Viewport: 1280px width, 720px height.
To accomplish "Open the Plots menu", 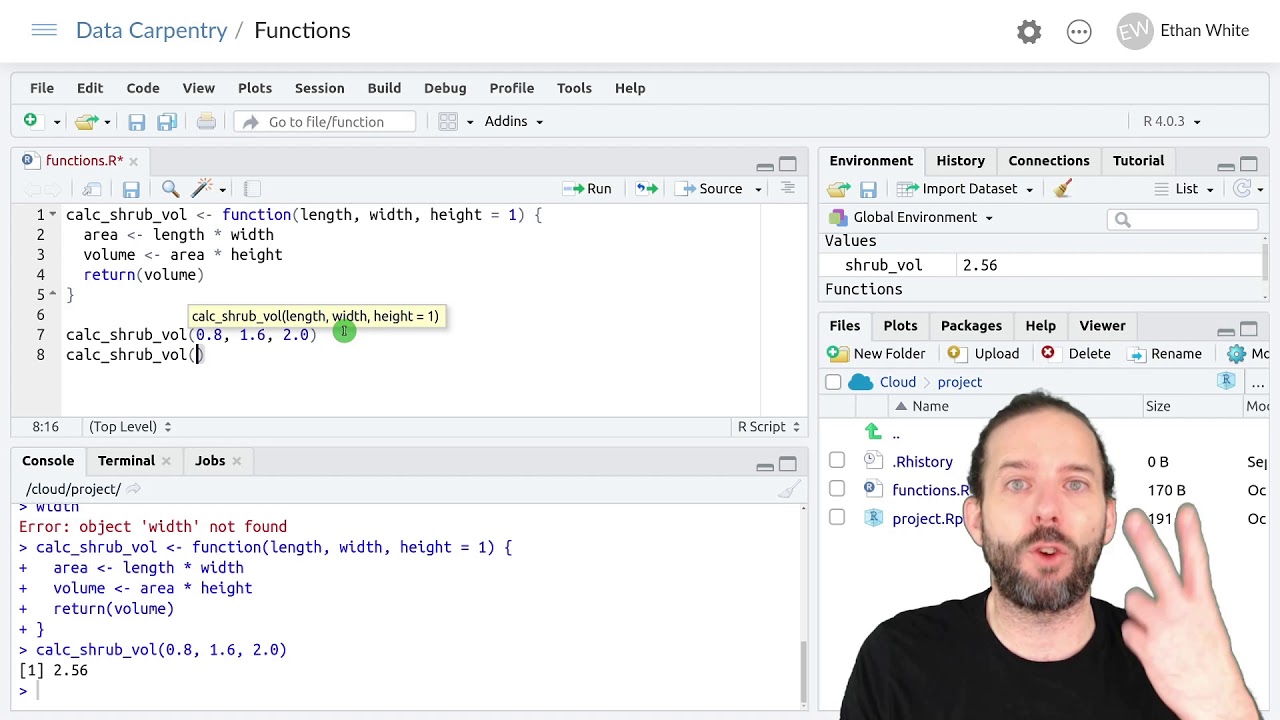I will click(255, 88).
